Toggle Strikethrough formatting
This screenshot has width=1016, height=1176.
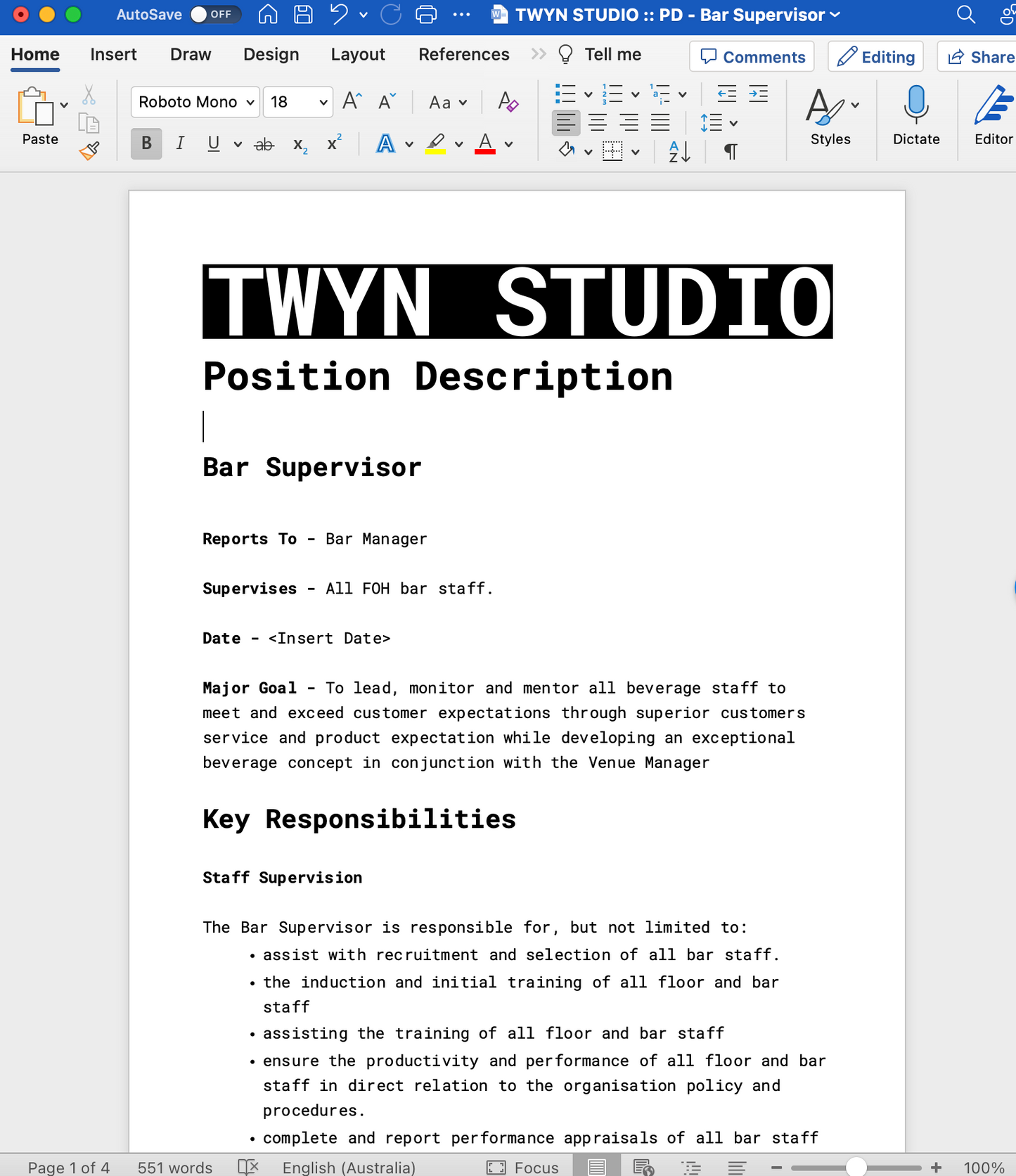pos(264,144)
